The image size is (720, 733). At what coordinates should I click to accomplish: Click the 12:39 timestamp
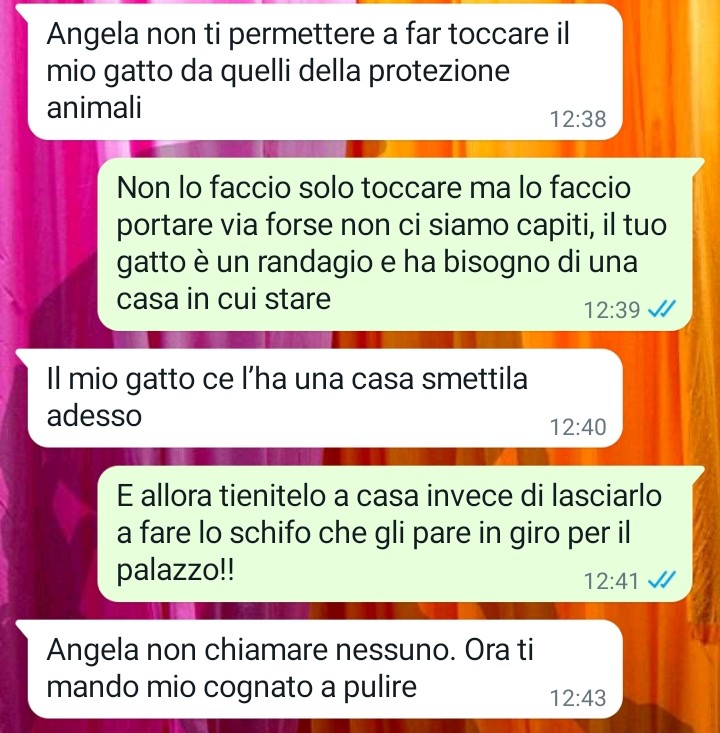click(x=612, y=309)
